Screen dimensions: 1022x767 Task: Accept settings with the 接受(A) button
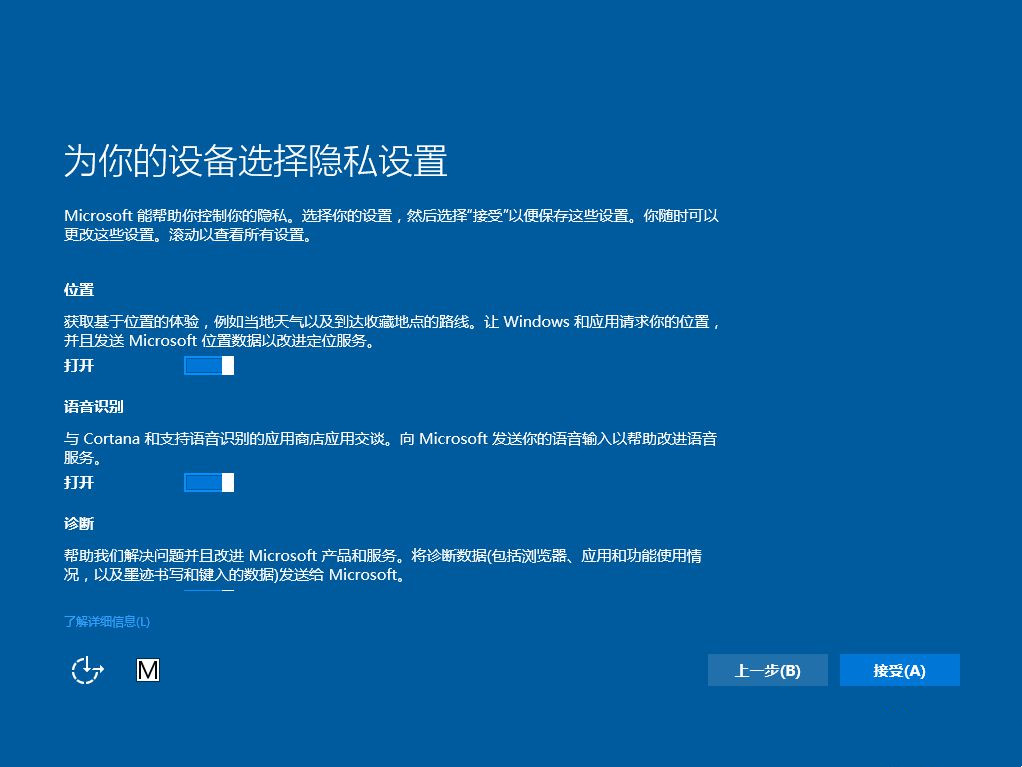point(899,670)
